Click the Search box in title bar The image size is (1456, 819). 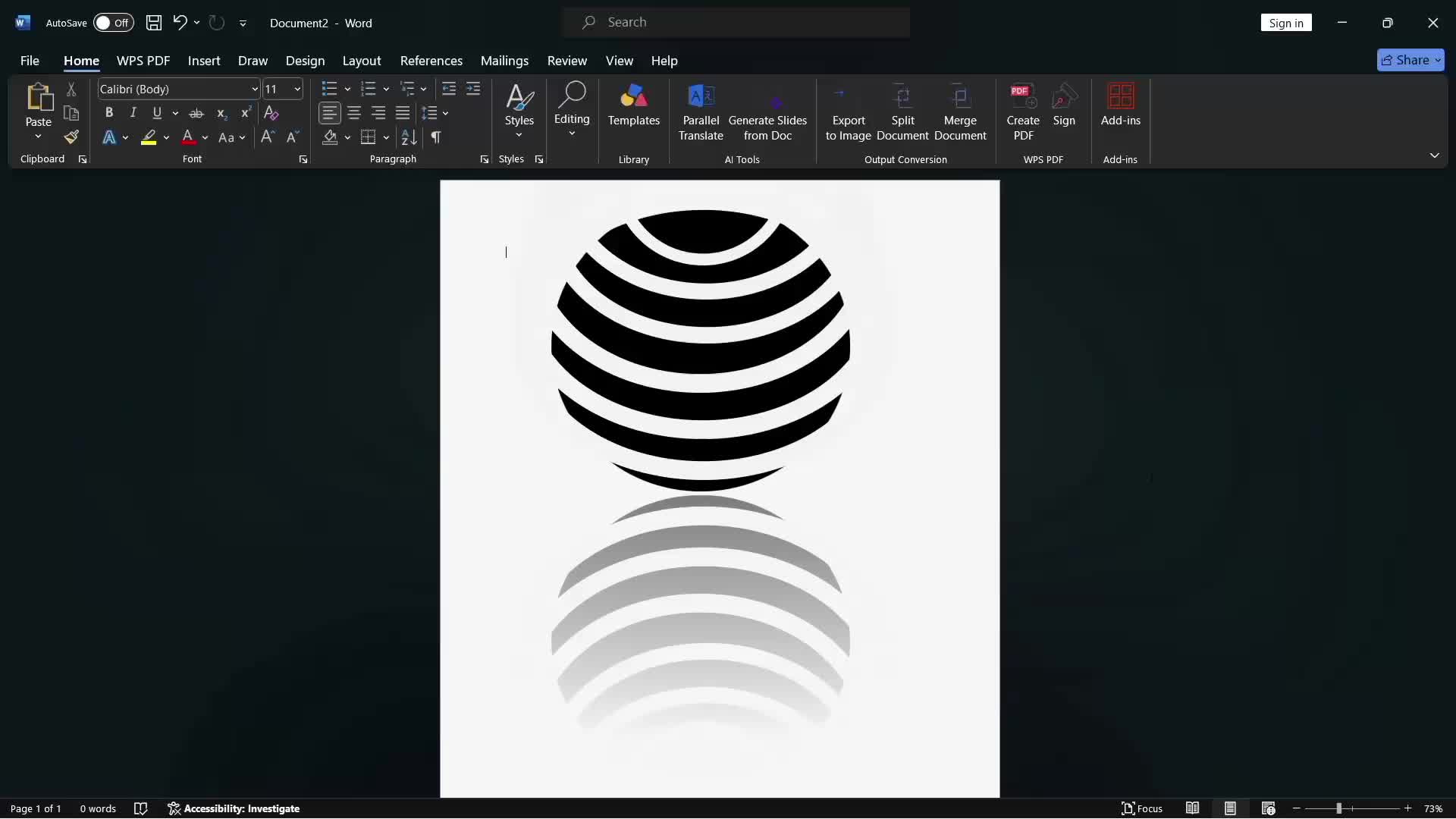[736, 23]
